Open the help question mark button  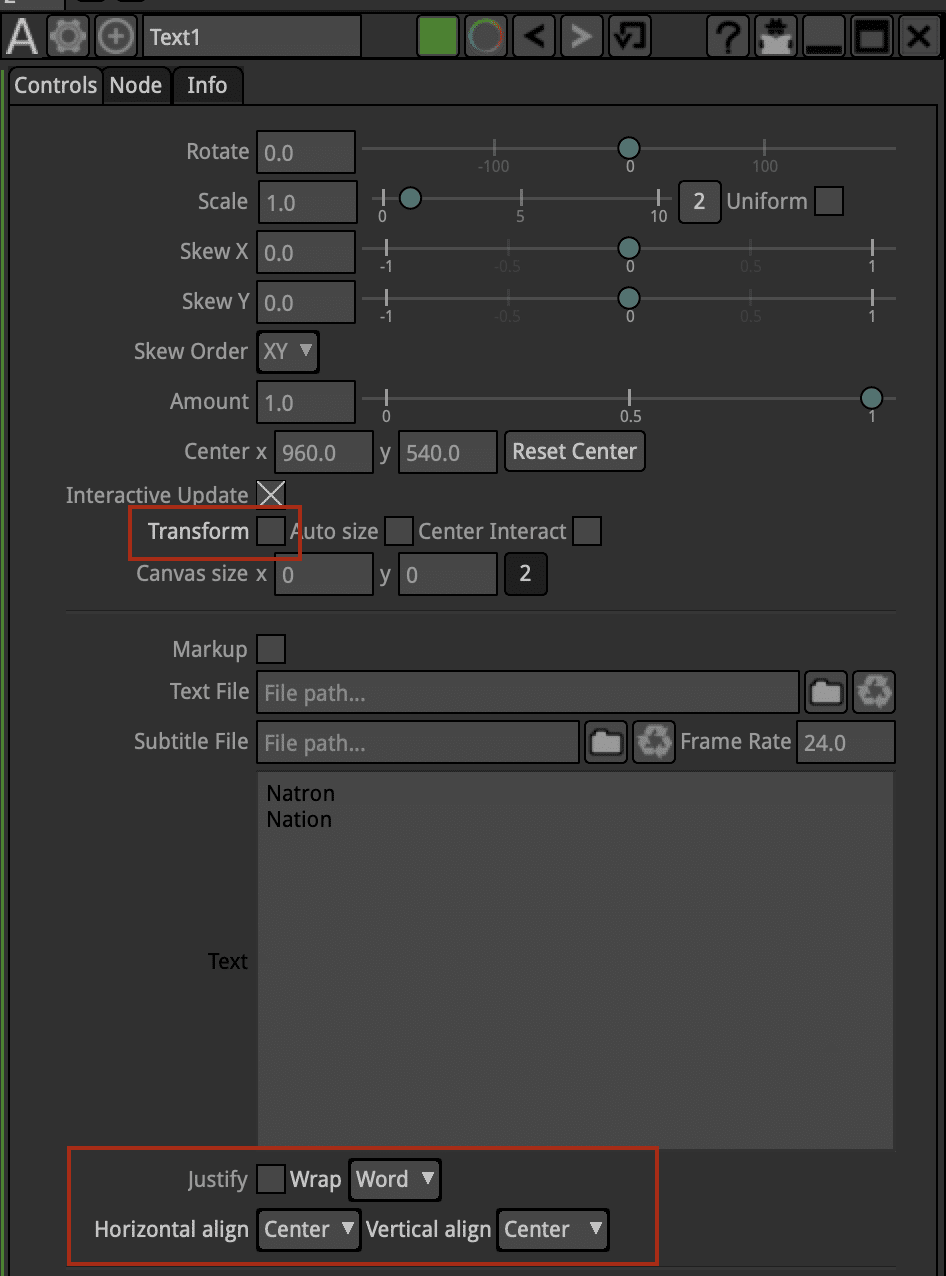click(727, 38)
